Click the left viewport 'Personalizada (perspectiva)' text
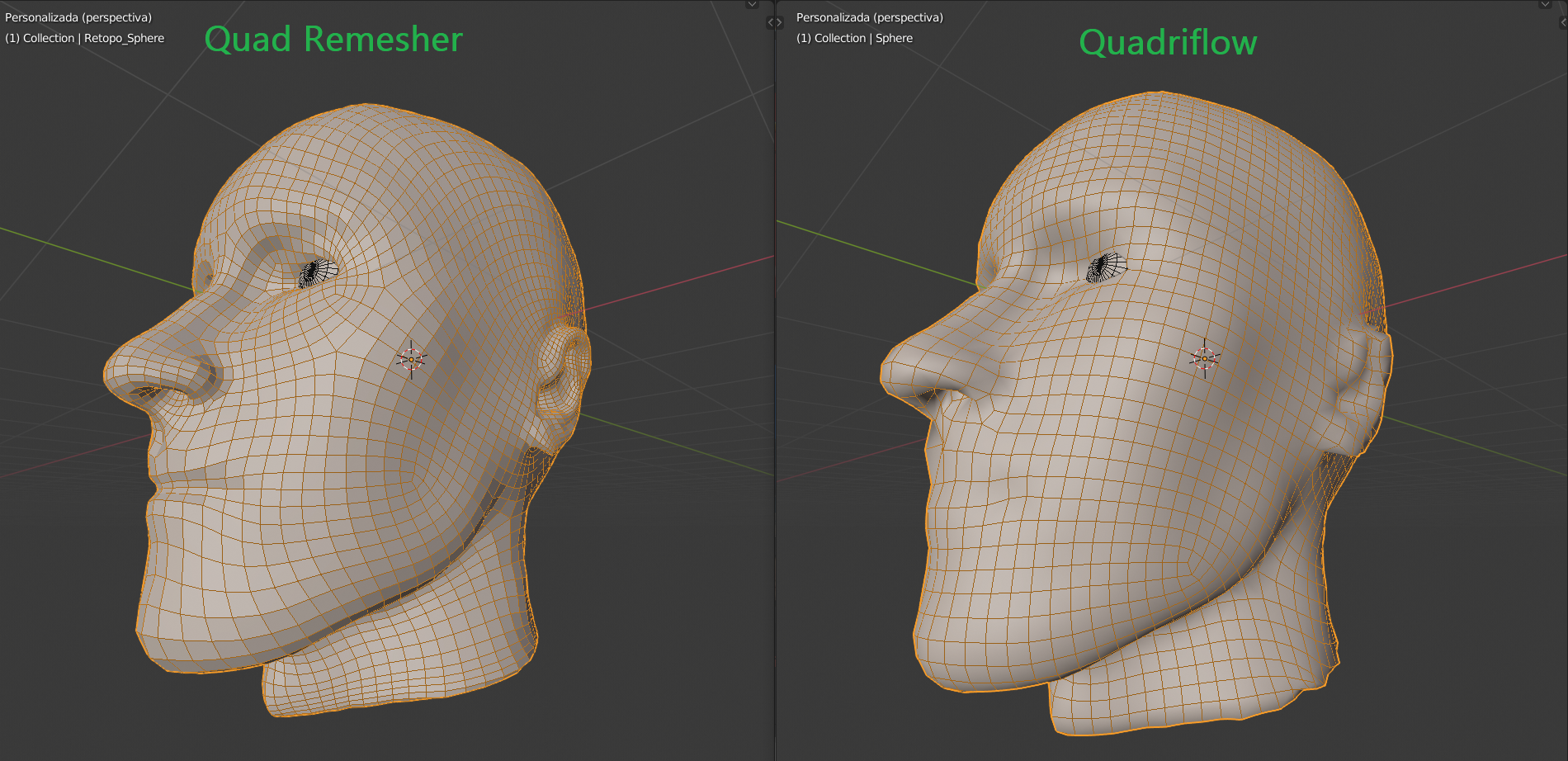 [x=78, y=17]
